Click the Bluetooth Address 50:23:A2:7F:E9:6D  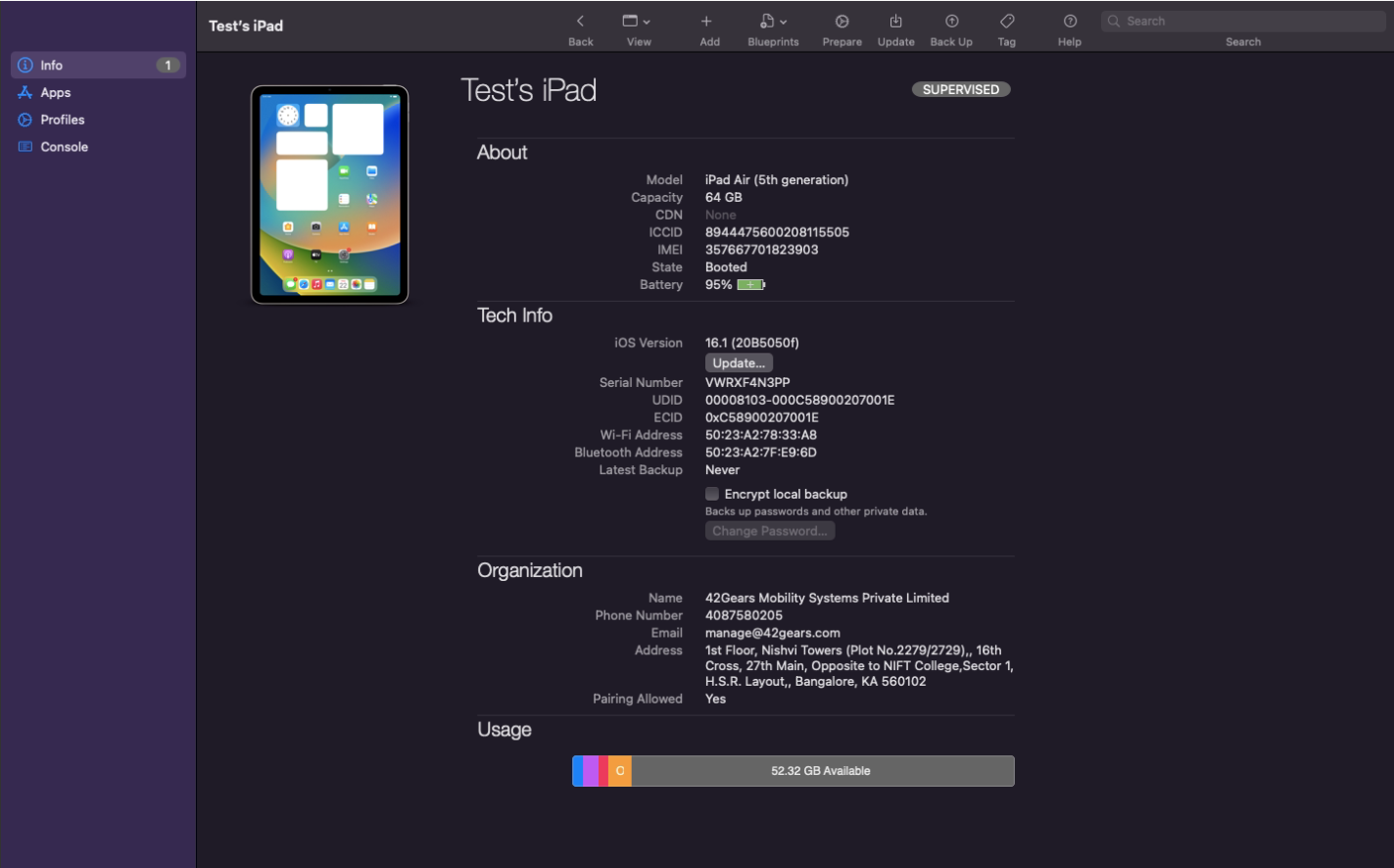click(761, 453)
